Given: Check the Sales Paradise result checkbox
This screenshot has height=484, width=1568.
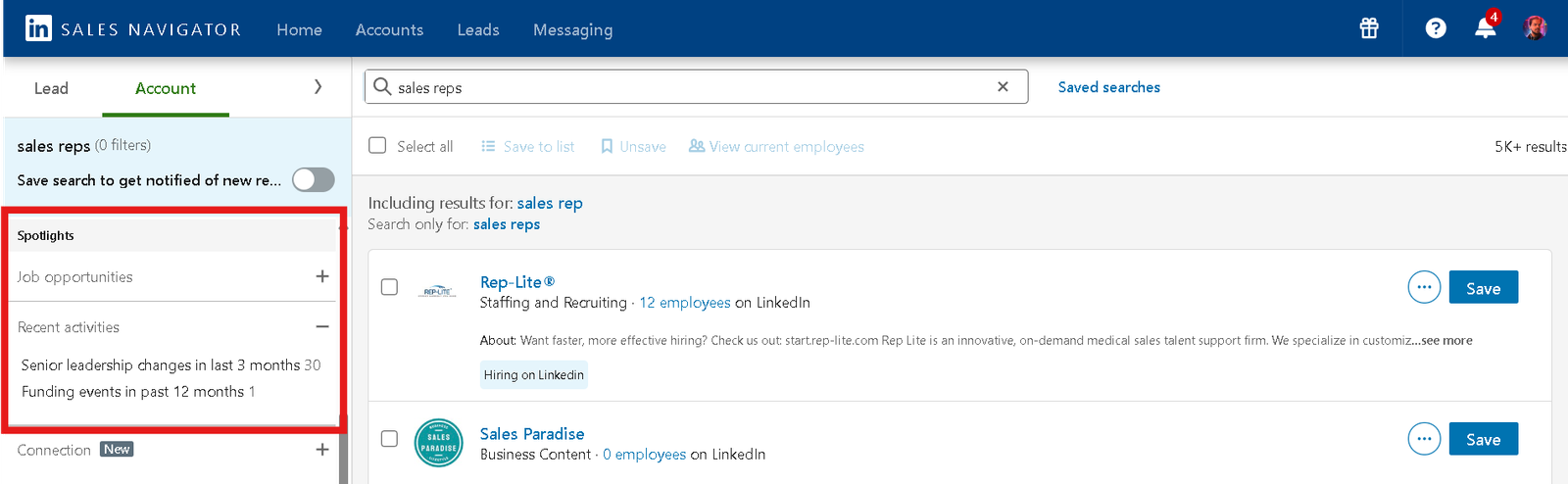Looking at the screenshot, I should point(389,438).
